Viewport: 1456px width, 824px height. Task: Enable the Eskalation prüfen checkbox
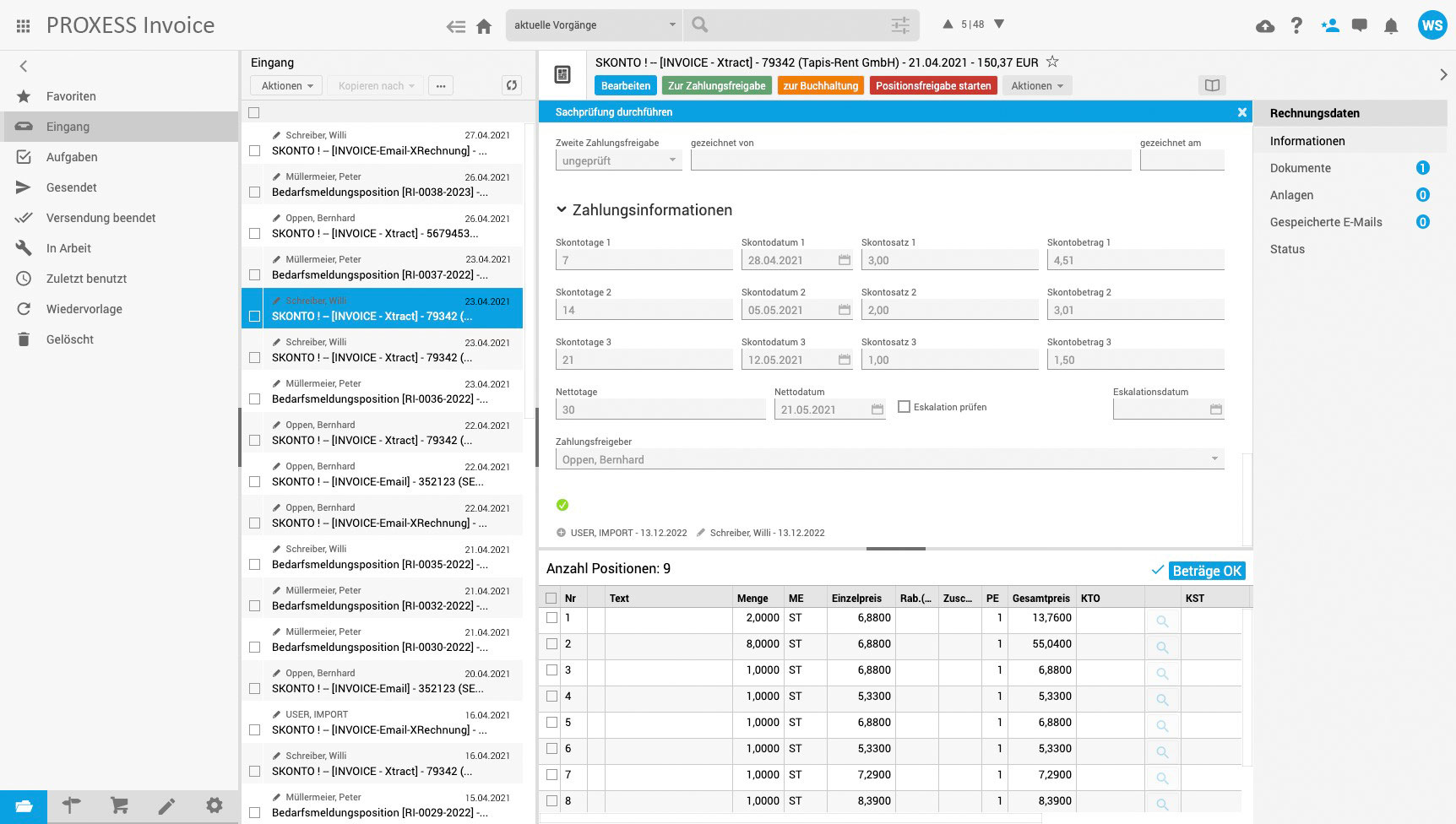point(905,407)
